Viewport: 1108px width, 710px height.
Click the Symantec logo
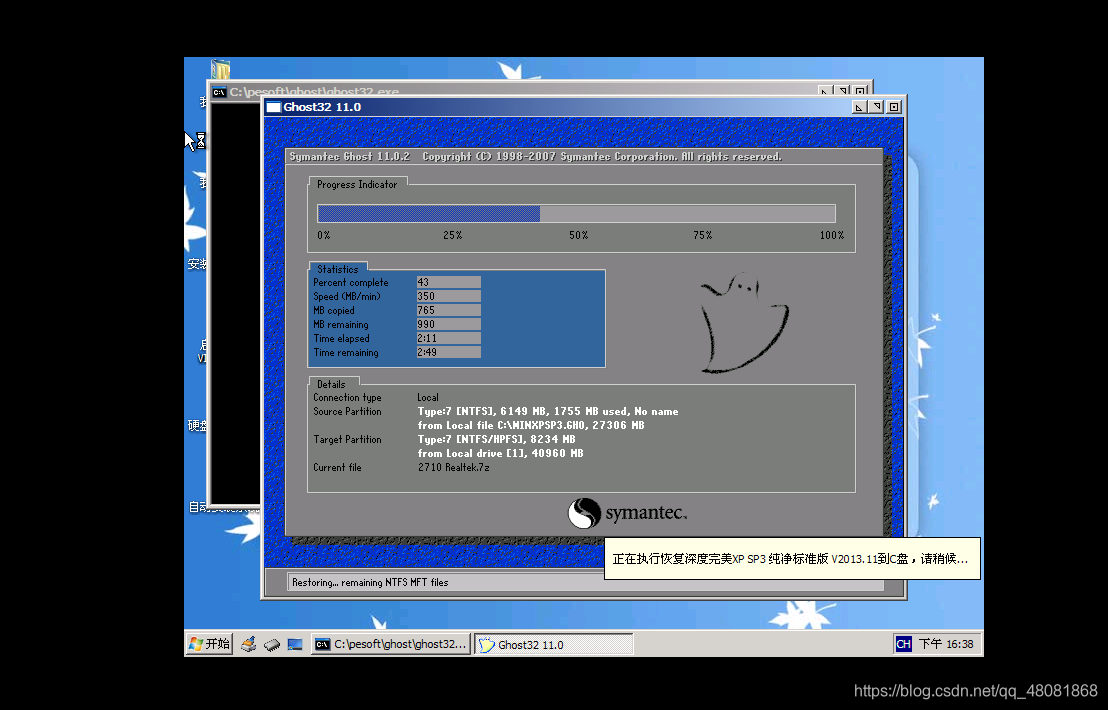tap(627, 513)
